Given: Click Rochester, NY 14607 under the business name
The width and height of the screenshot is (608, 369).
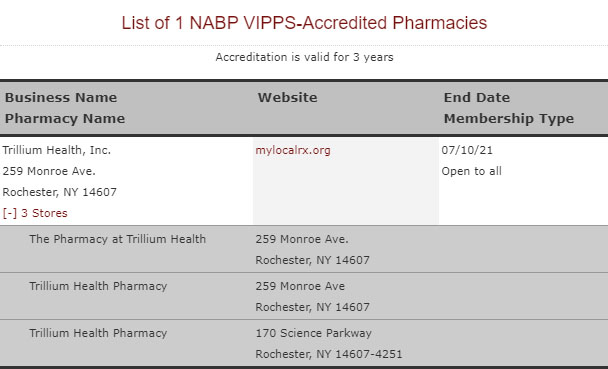Looking at the screenshot, I should coord(59,192).
